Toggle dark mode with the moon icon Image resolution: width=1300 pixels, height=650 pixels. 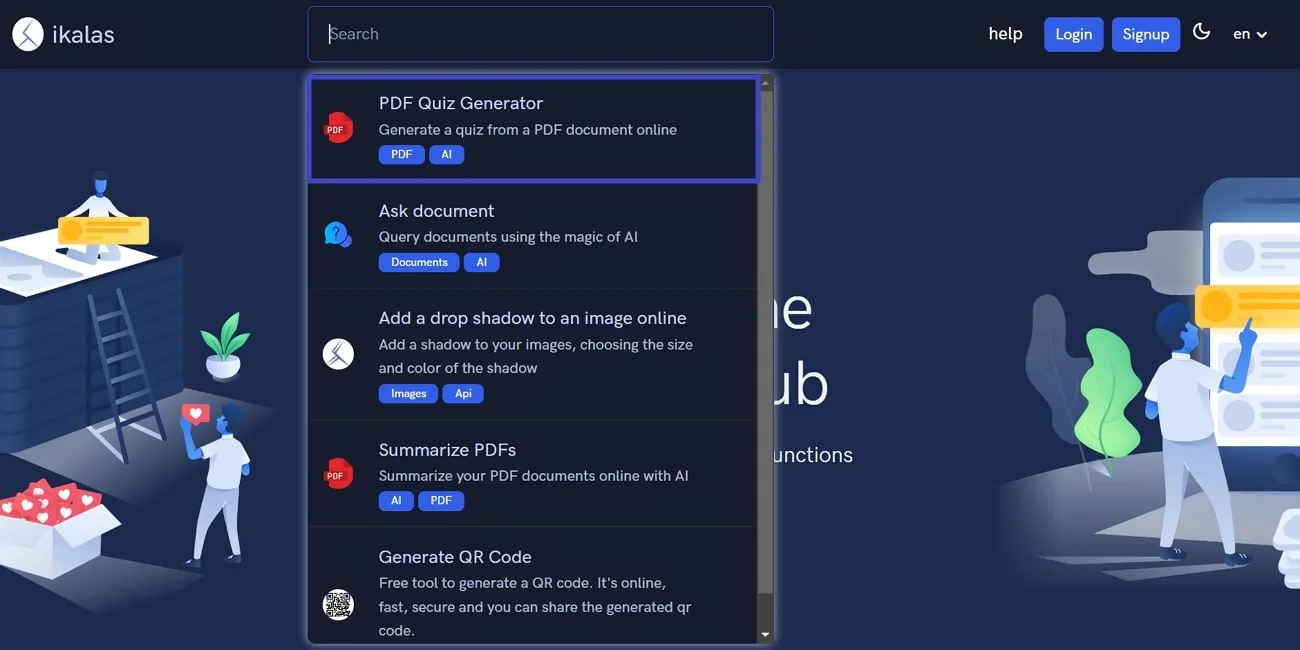click(x=1201, y=31)
